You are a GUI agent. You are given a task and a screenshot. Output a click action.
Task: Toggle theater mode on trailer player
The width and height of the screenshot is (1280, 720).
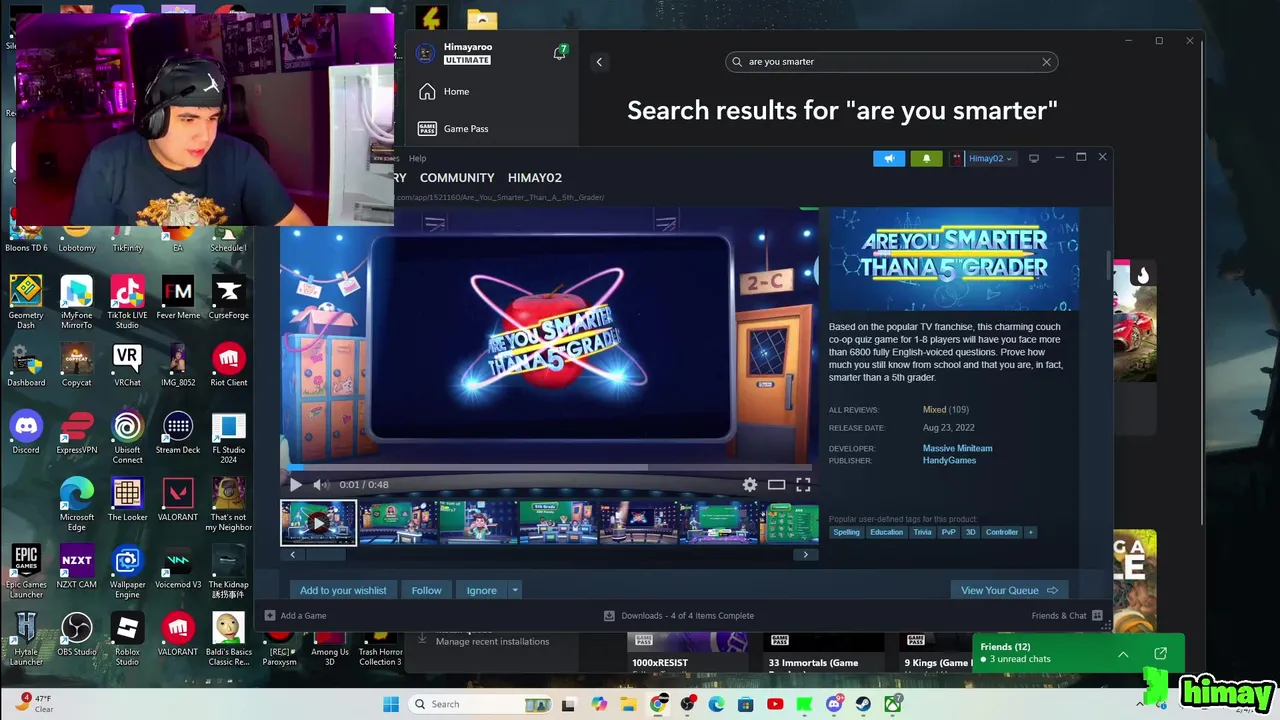point(776,484)
